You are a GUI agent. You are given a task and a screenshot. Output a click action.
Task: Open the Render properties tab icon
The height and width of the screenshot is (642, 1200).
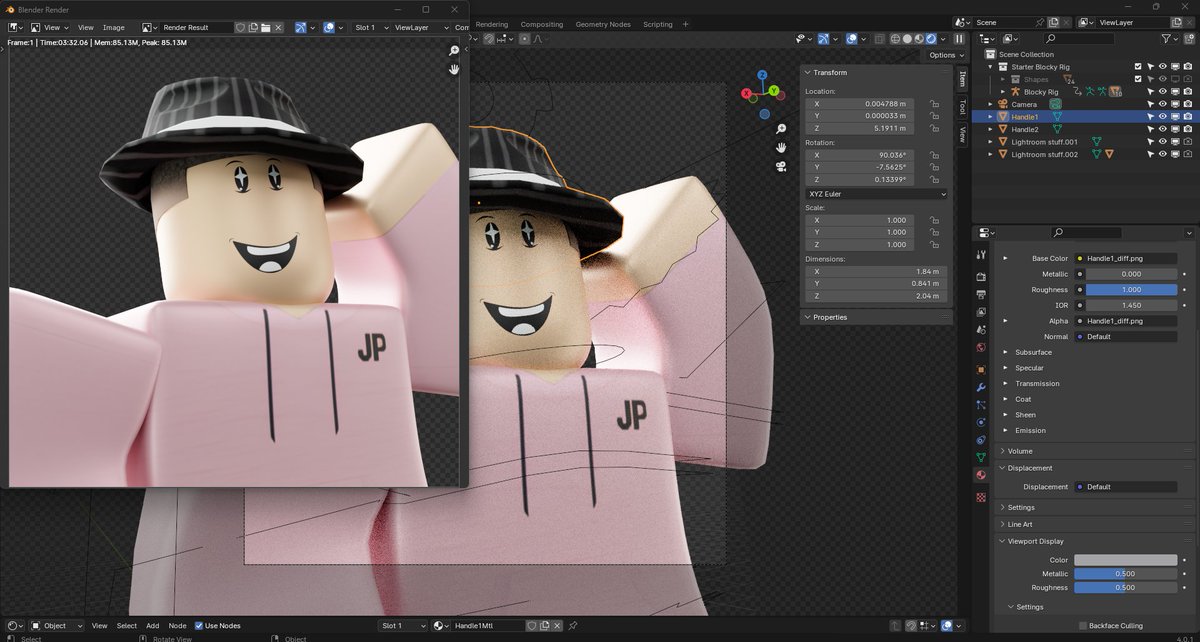[981, 277]
